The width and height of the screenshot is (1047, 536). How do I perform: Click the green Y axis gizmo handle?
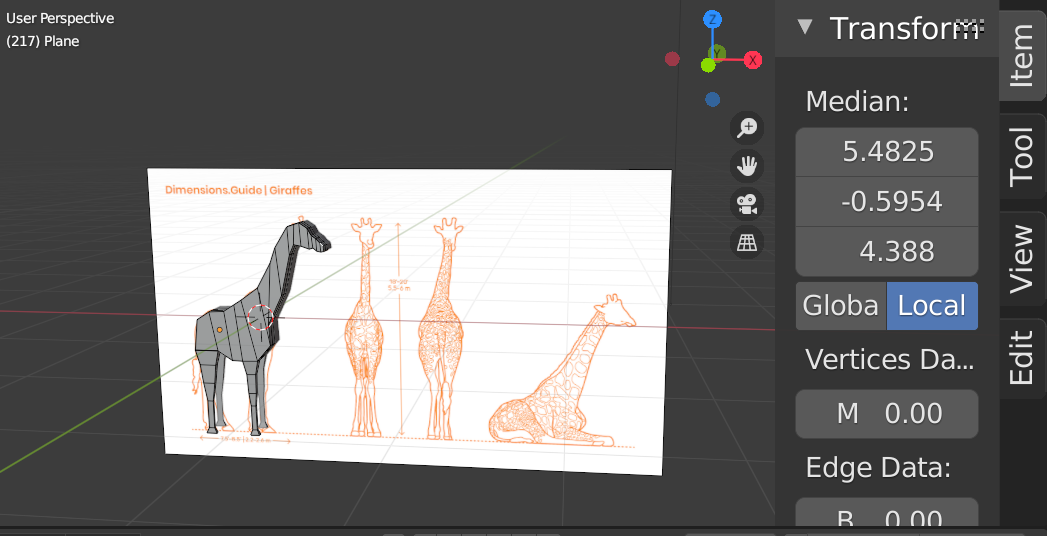coord(708,65)
